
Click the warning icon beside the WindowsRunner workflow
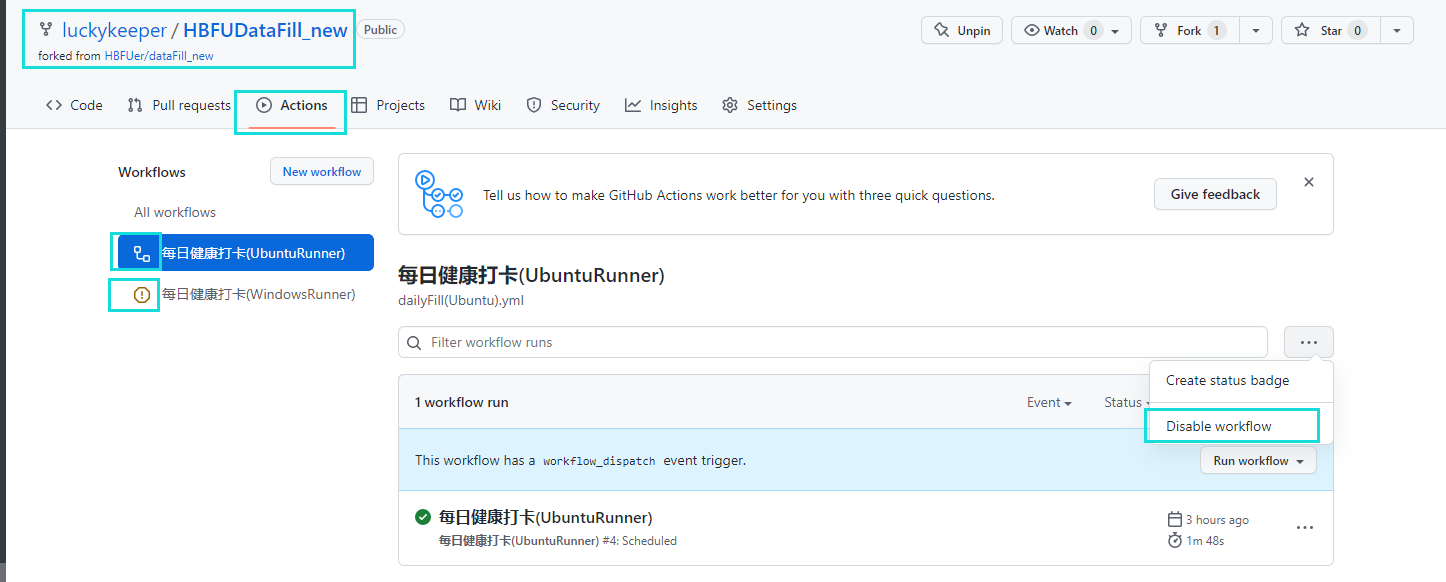141,294
